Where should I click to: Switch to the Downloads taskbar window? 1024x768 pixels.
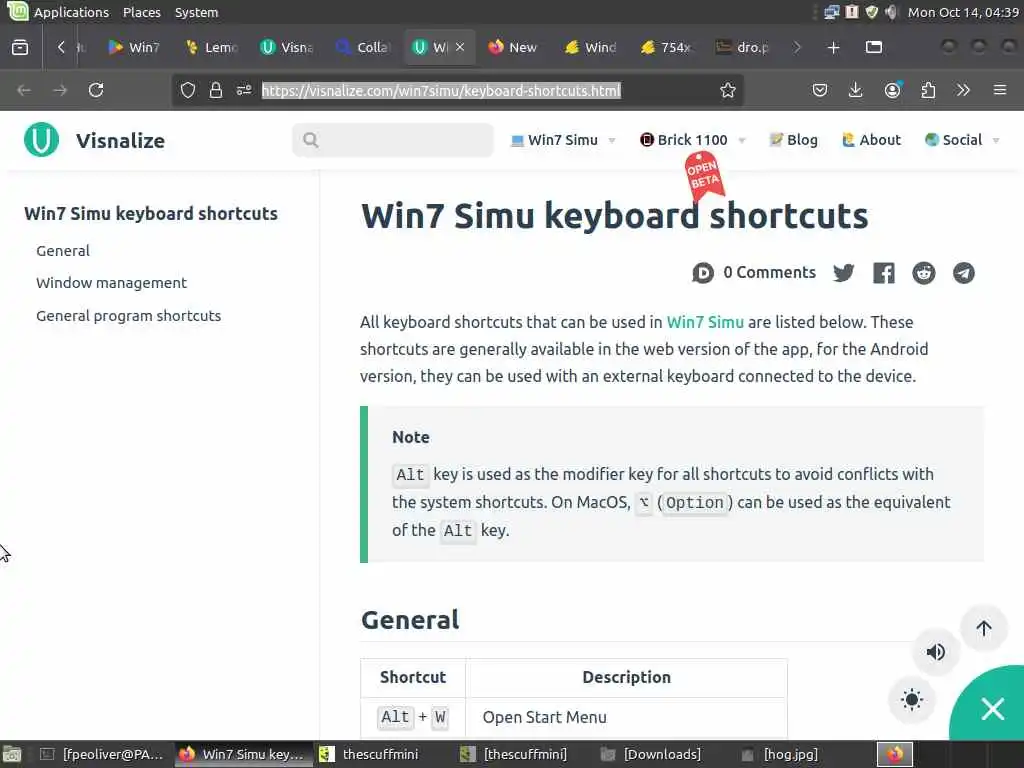click(x=652, y=754)
